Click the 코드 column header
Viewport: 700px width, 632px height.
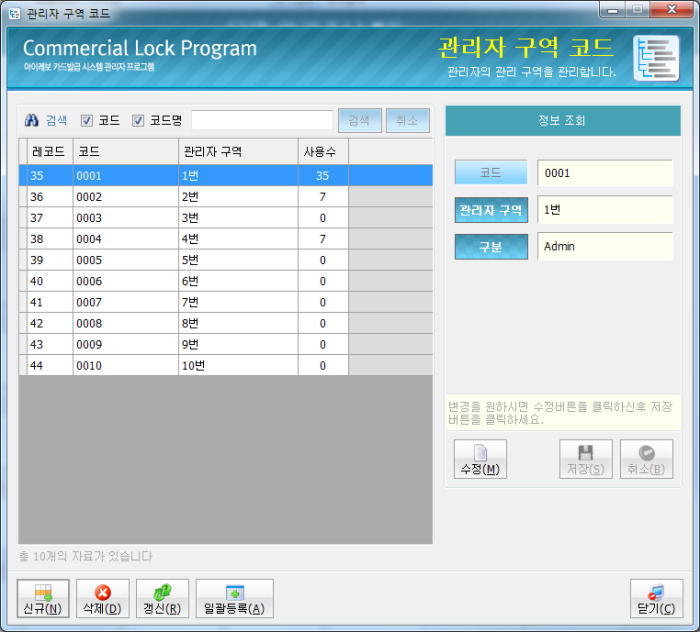pyautogui.click(x=125, y=152)
